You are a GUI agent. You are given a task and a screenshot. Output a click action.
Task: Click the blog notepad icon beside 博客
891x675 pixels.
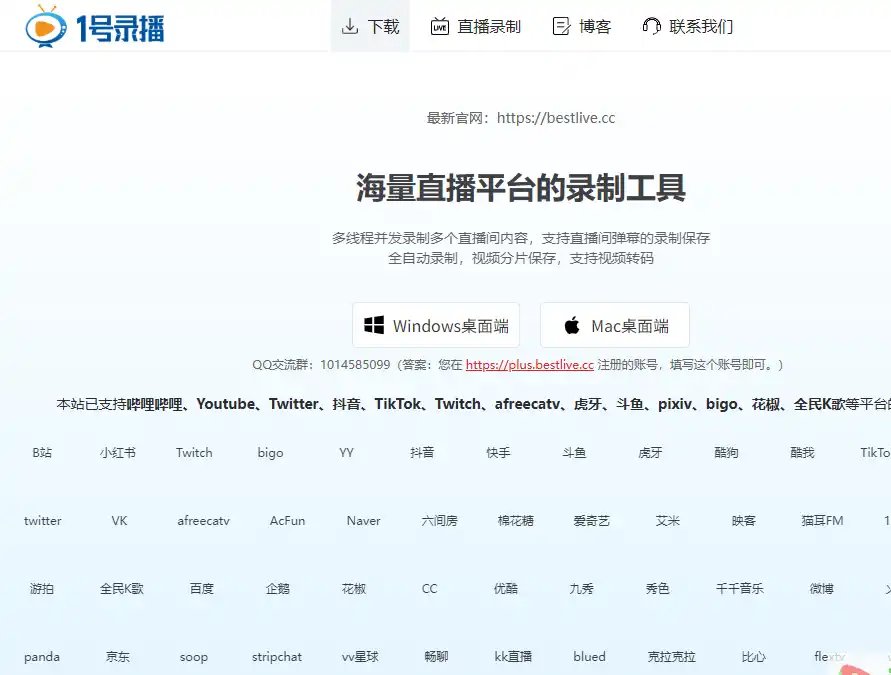(561, 26)
